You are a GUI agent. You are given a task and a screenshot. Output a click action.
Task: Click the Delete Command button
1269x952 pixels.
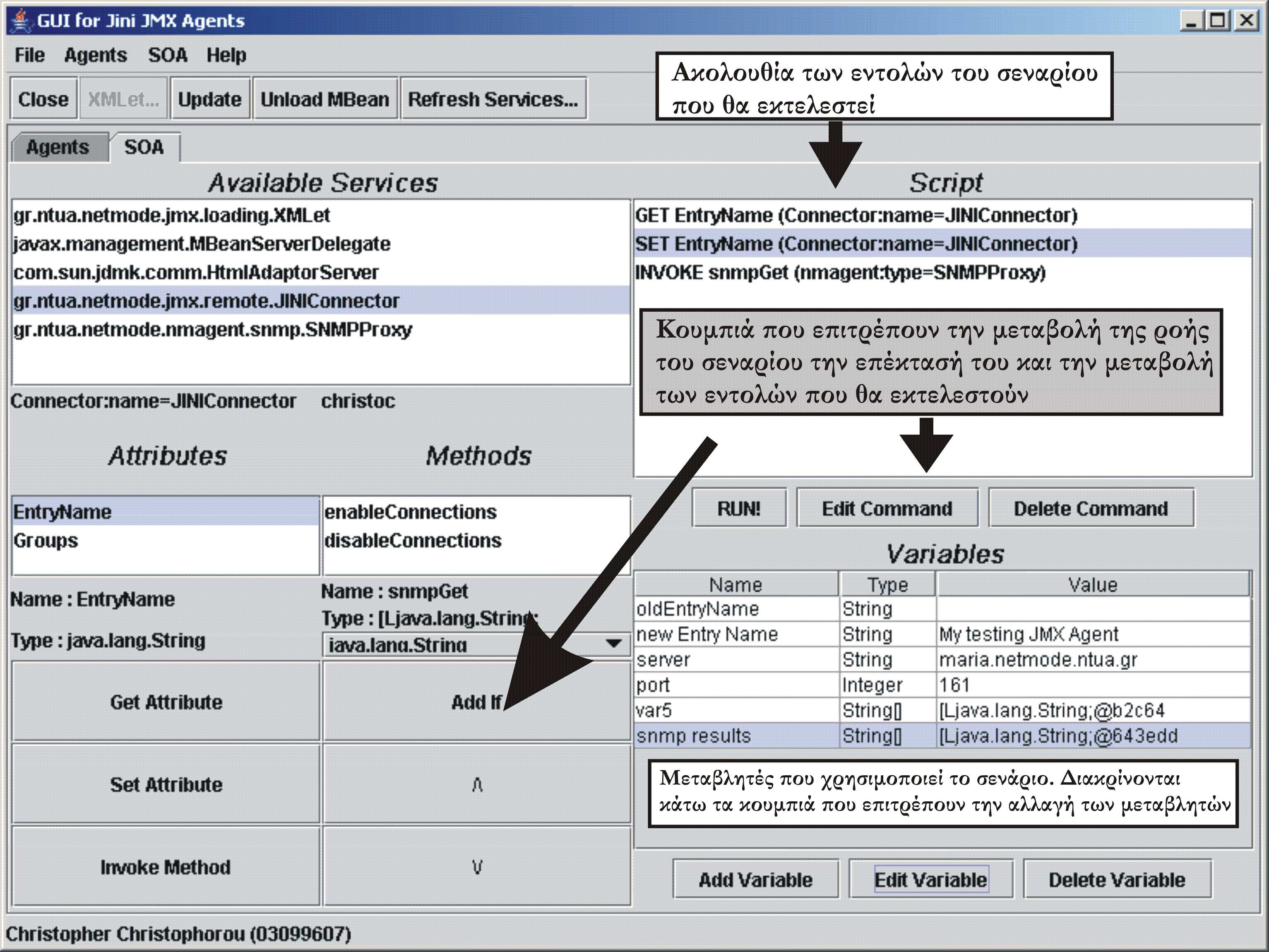(x=1091, y=508)
